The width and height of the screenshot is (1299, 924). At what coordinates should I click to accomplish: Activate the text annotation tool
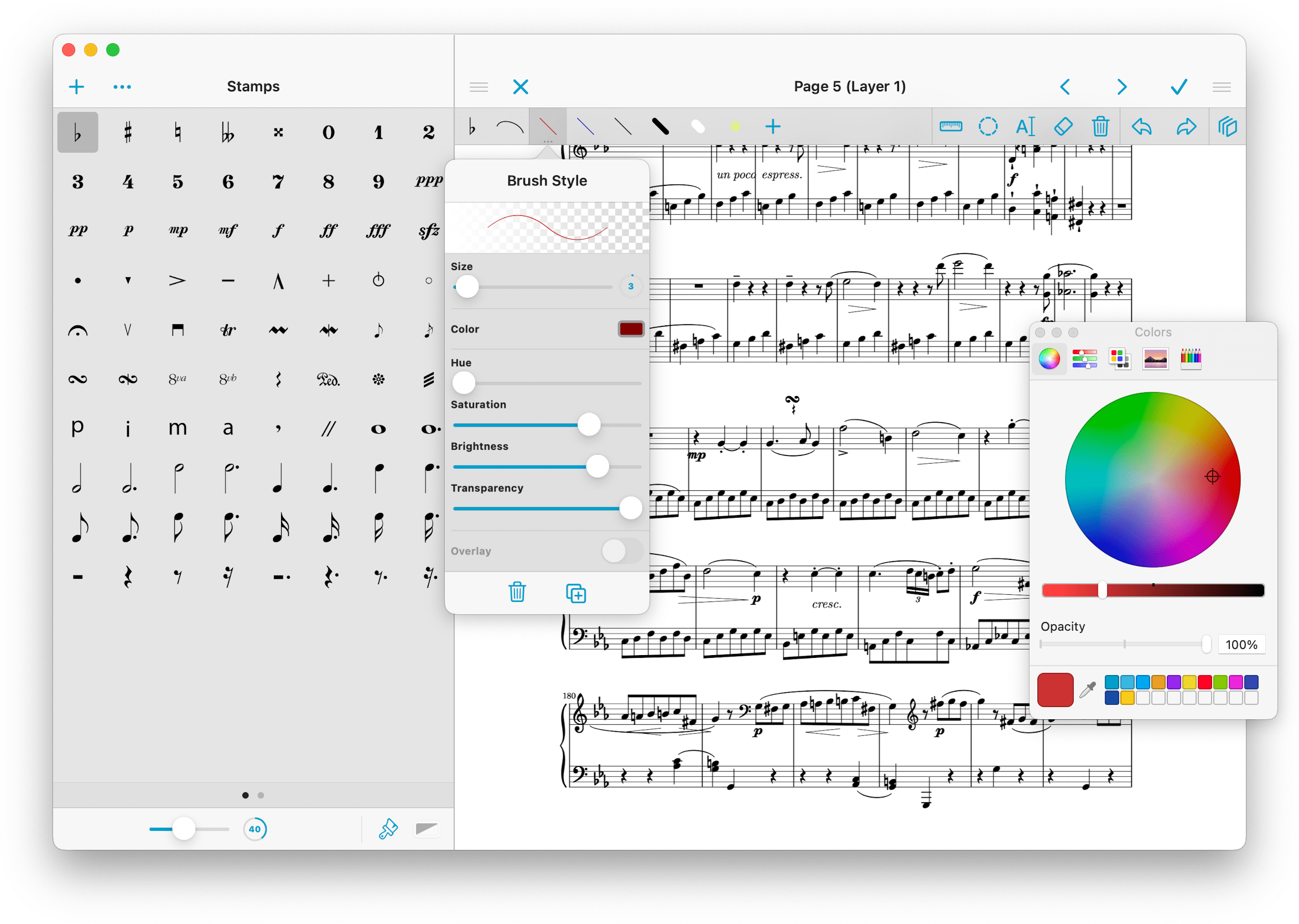(1026, 126)
